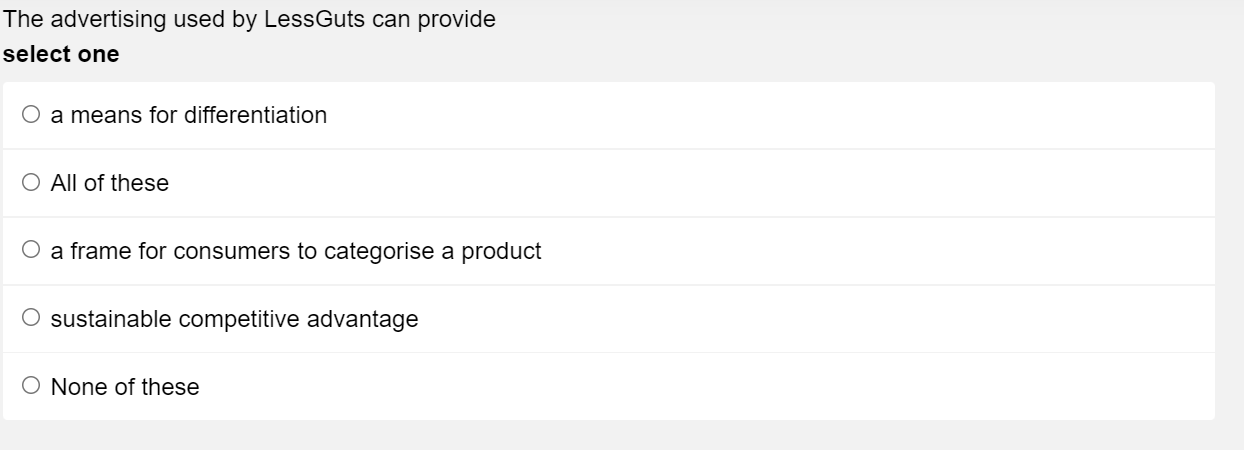Click the bold 'select one' instruction
This screenshot has height=450, width=1244.
click(x=61, y=55)
